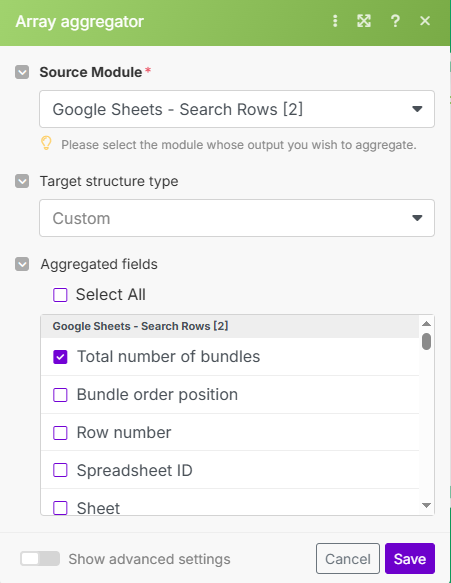Viewport: 451px width, 583px height.
Task: Click the lightbulb hint icon
Action: point(46,143)
